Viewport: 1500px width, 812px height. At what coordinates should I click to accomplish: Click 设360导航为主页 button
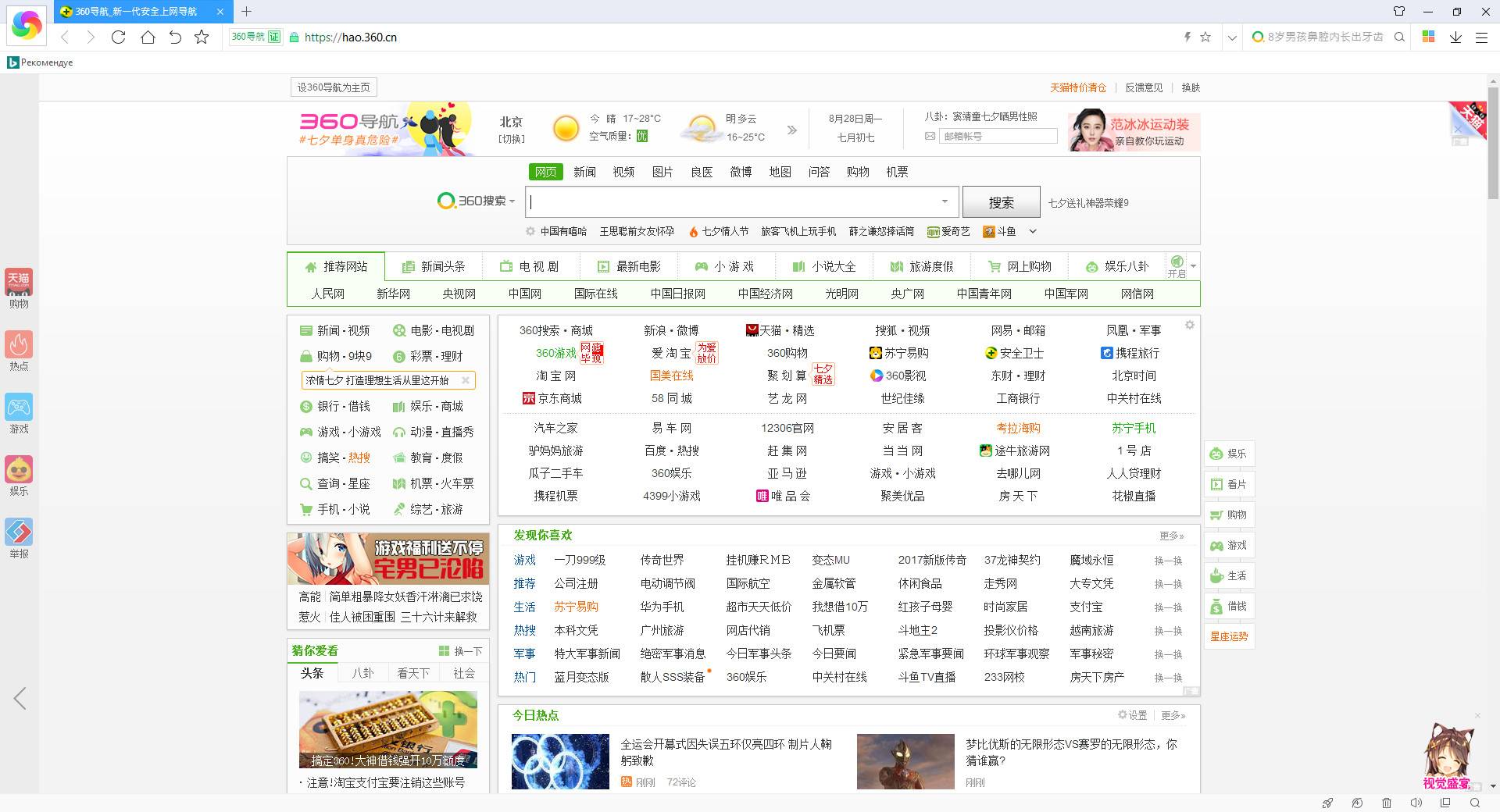(x=334, y=87)
